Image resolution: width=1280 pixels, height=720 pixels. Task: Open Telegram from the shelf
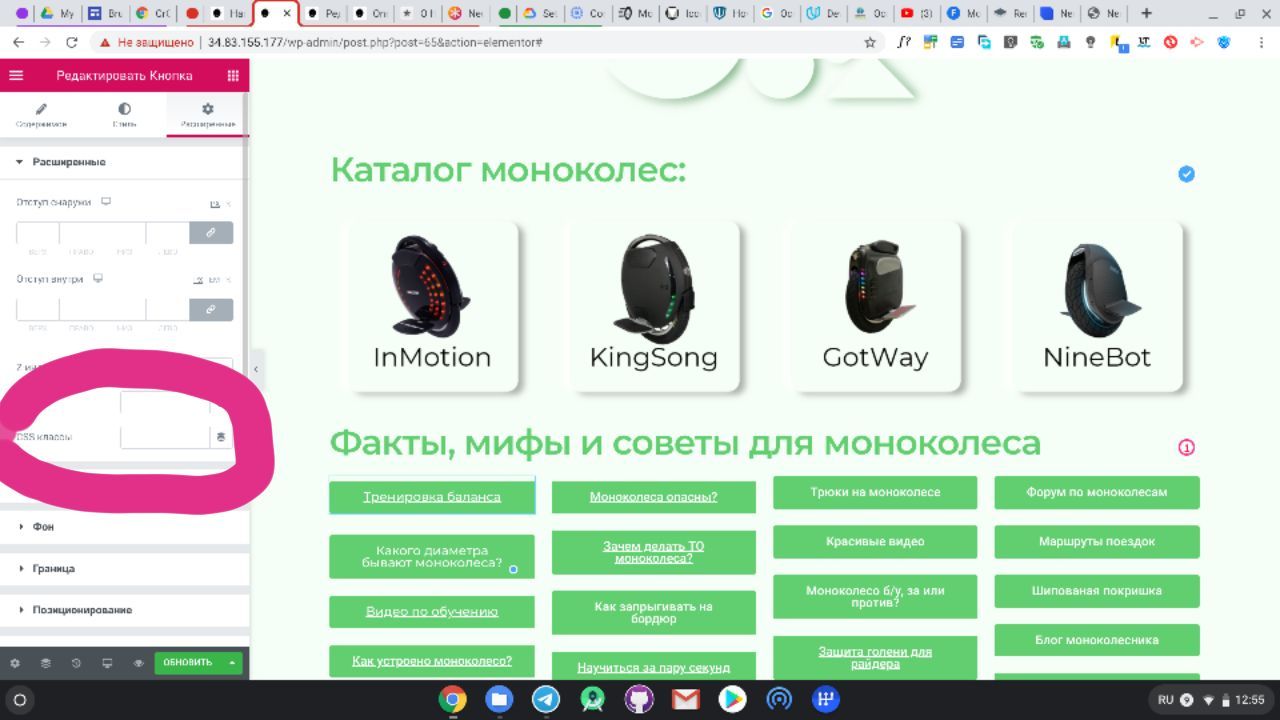point(546,699)
